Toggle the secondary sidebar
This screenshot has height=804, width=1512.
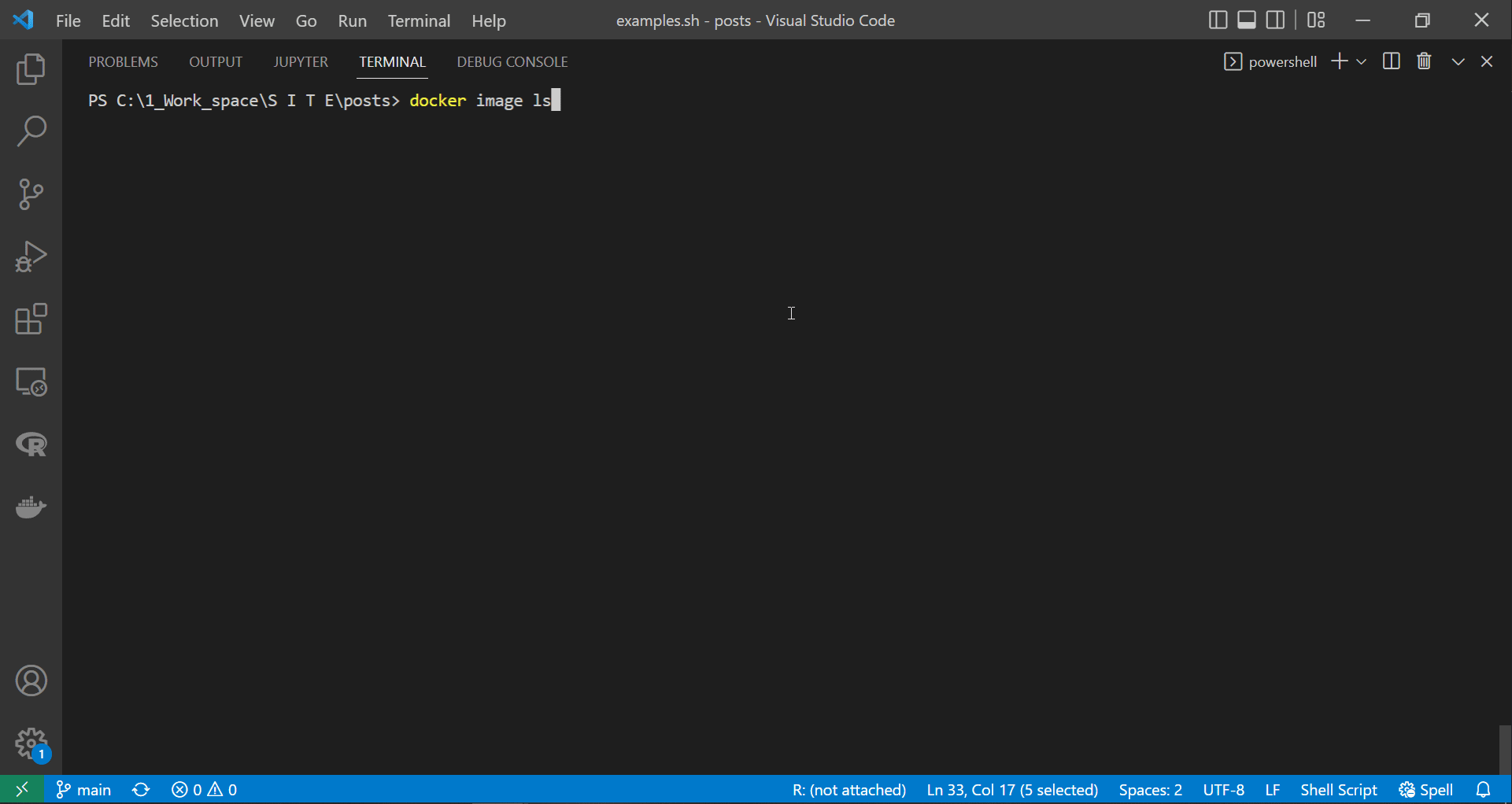1275,20
